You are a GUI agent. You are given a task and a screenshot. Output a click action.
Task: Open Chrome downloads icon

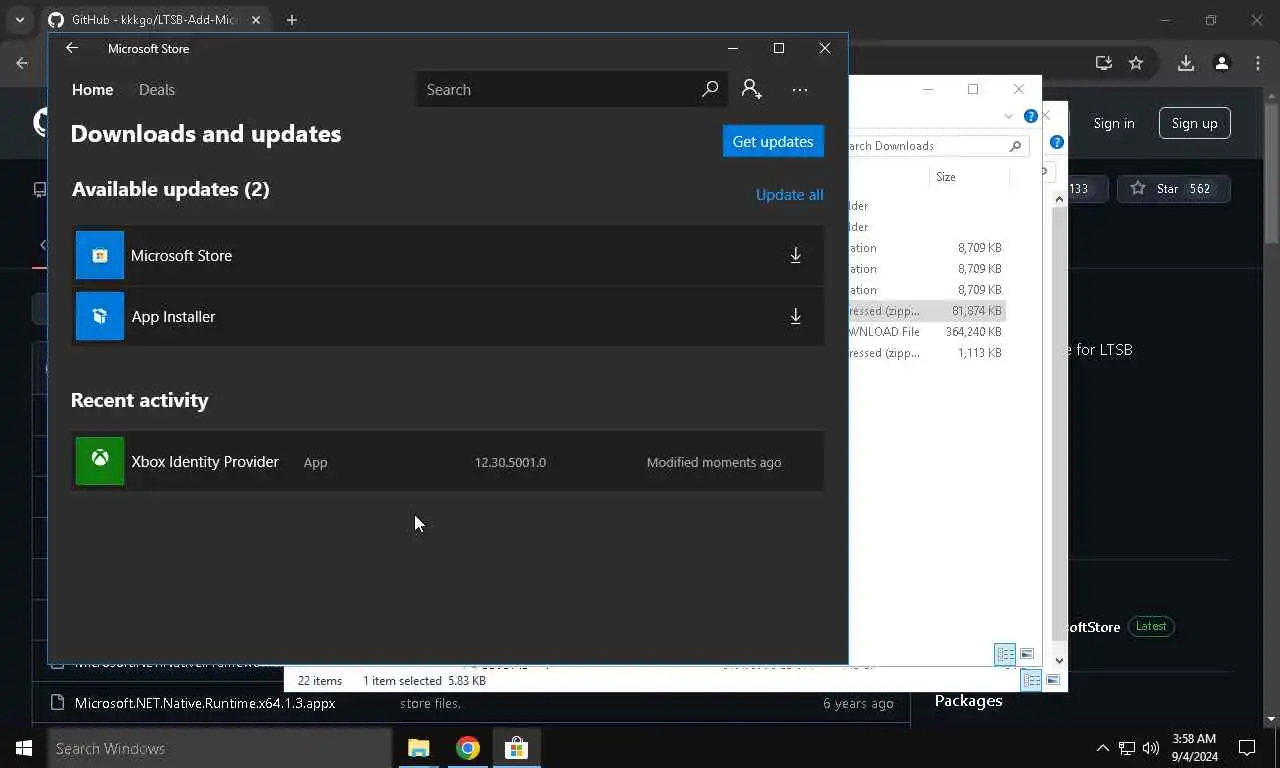[1186, 63]
